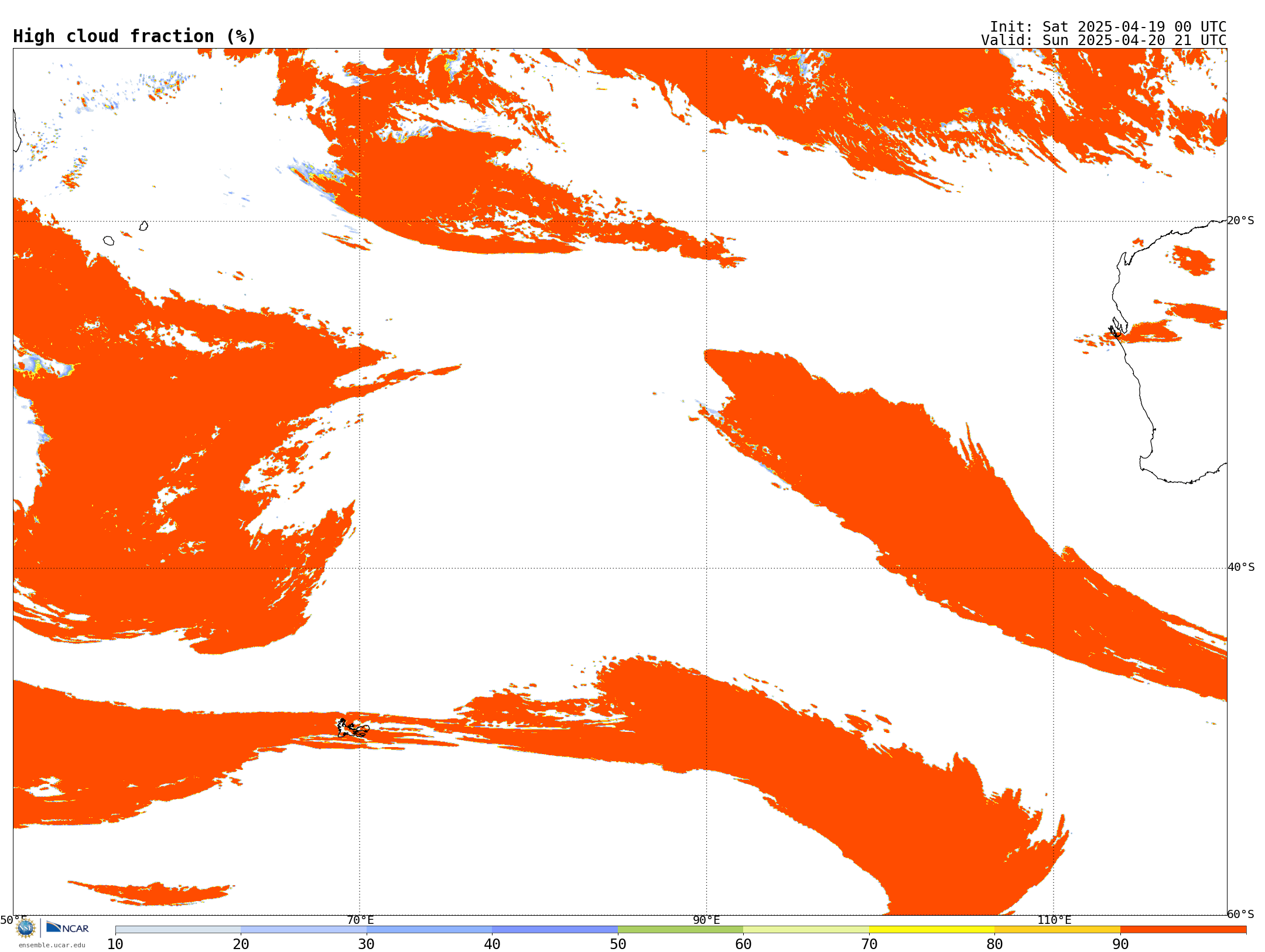Screen dimensions: 1265x952
Task: Select the 'Valid: Sun 2025-04-20 21 UTC' text
Action: (x=1104, y=40)
